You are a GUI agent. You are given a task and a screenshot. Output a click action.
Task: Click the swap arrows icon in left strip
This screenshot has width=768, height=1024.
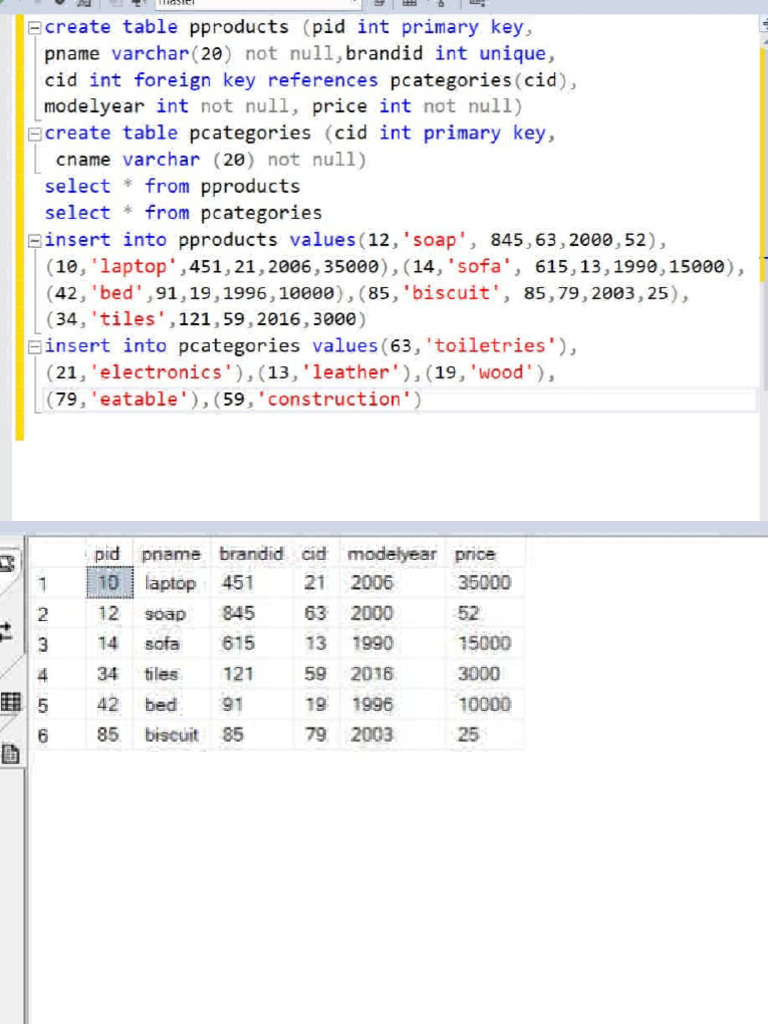coord(7,631)
